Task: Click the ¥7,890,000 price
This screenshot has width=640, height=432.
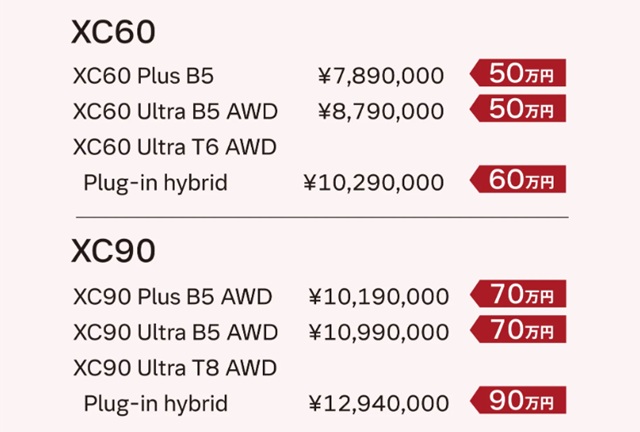Action: pyautogui.click(x=381, y=76)
